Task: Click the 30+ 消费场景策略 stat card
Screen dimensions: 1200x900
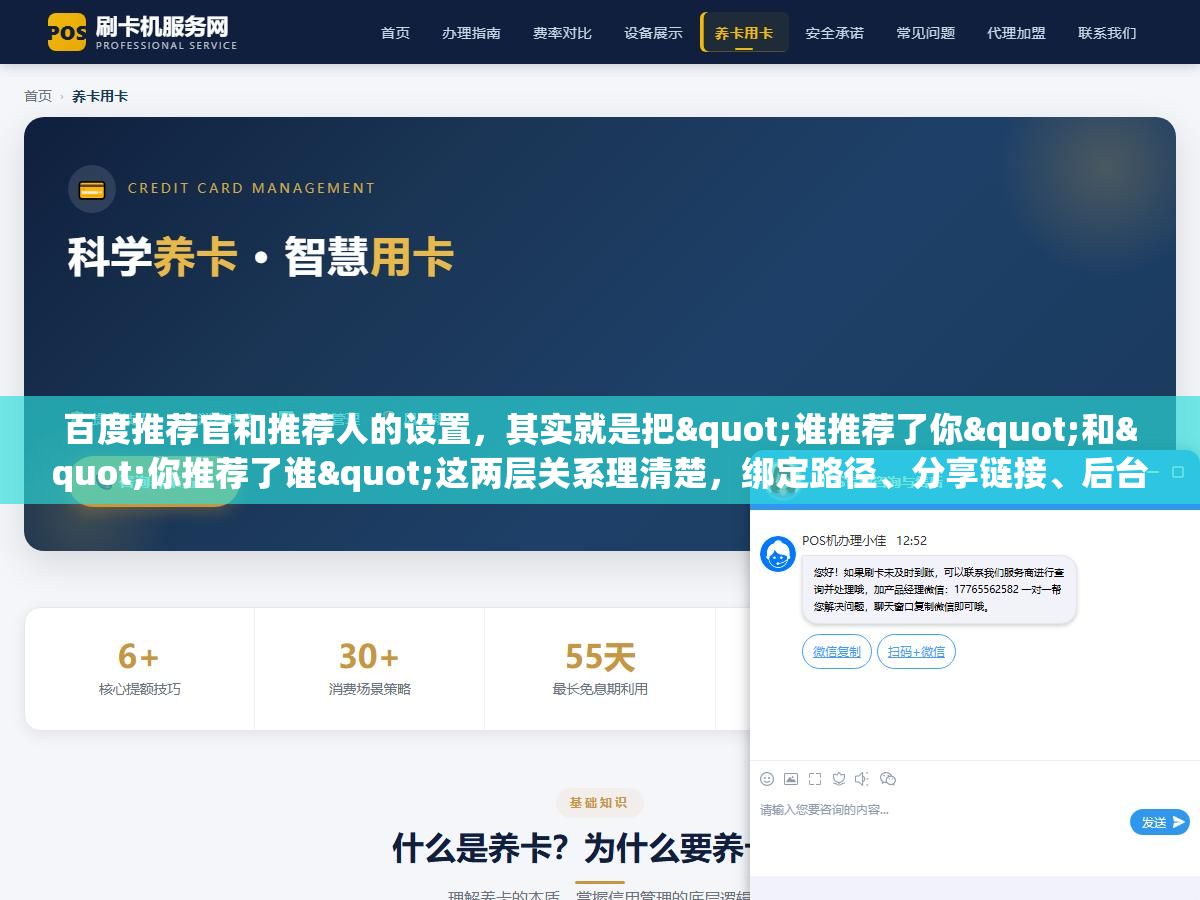Action: (370, 669)
